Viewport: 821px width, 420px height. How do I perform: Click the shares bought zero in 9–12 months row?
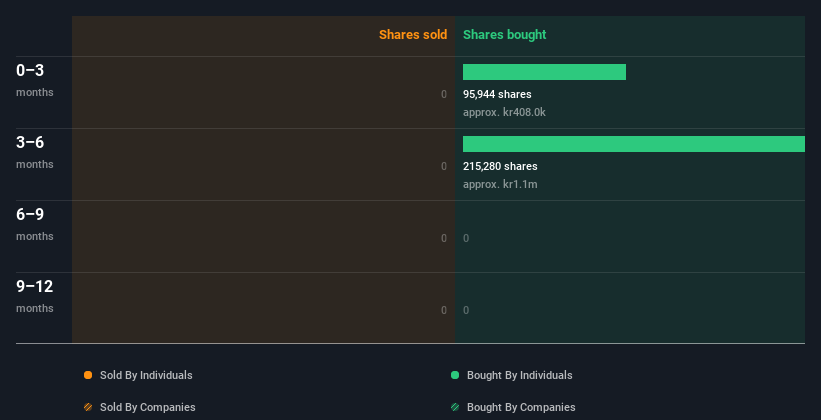pyautogui.click(x=466, y=311)
